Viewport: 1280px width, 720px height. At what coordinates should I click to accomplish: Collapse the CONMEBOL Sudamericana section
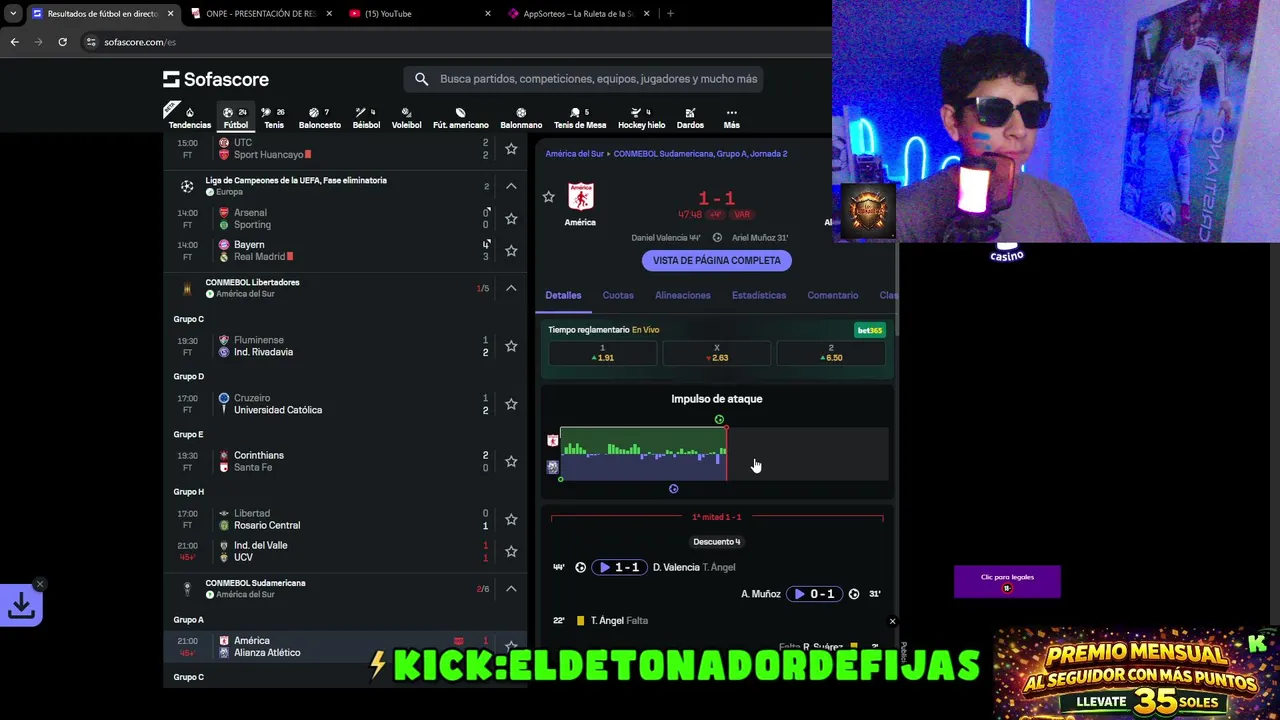[511, 589]
